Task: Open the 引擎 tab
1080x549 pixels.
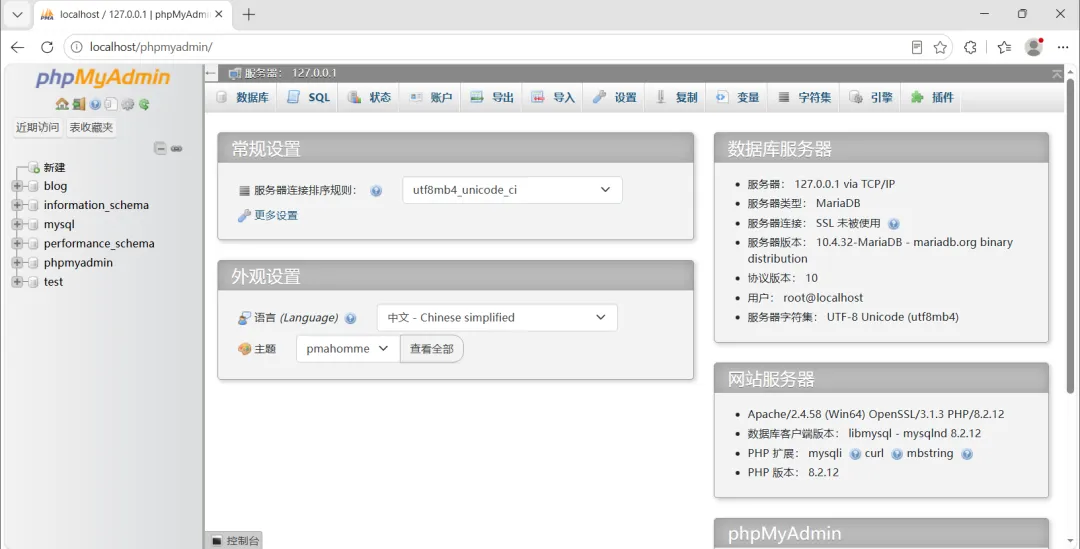Action: 871,97
